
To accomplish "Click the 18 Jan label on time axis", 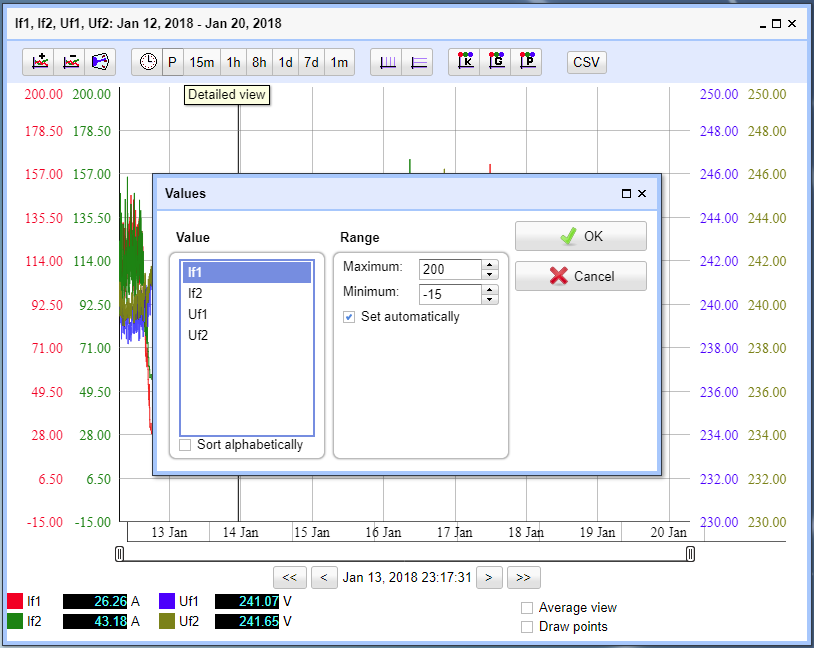I will click(526, 532).
